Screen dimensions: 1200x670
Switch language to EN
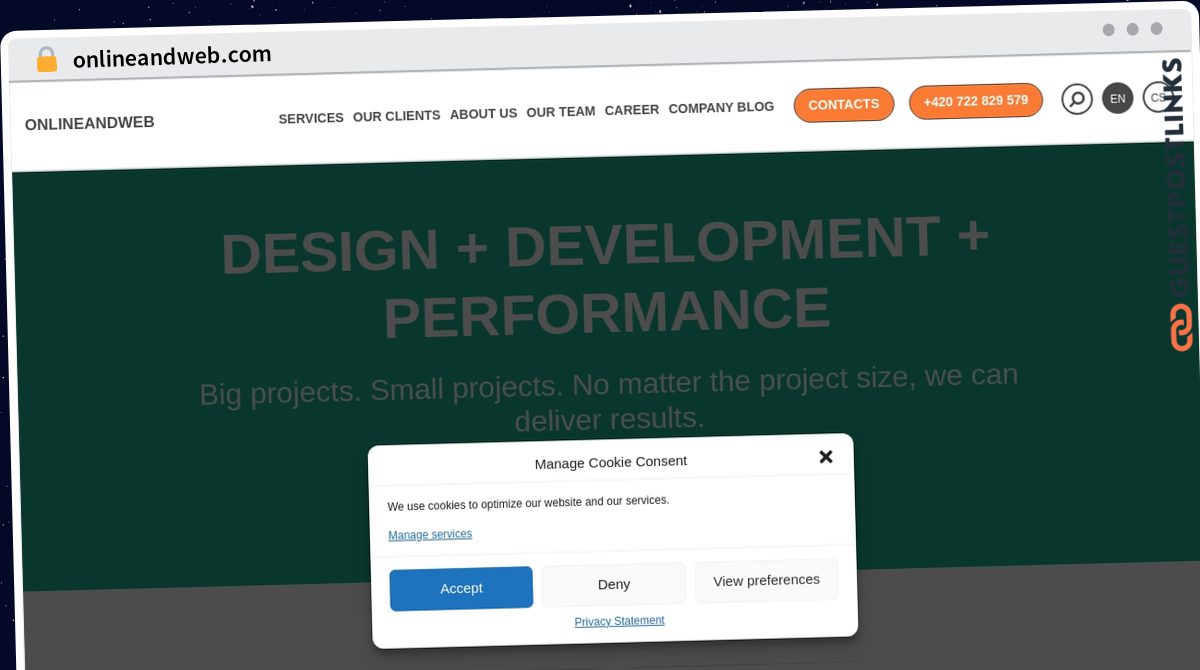pos(1117,98)
